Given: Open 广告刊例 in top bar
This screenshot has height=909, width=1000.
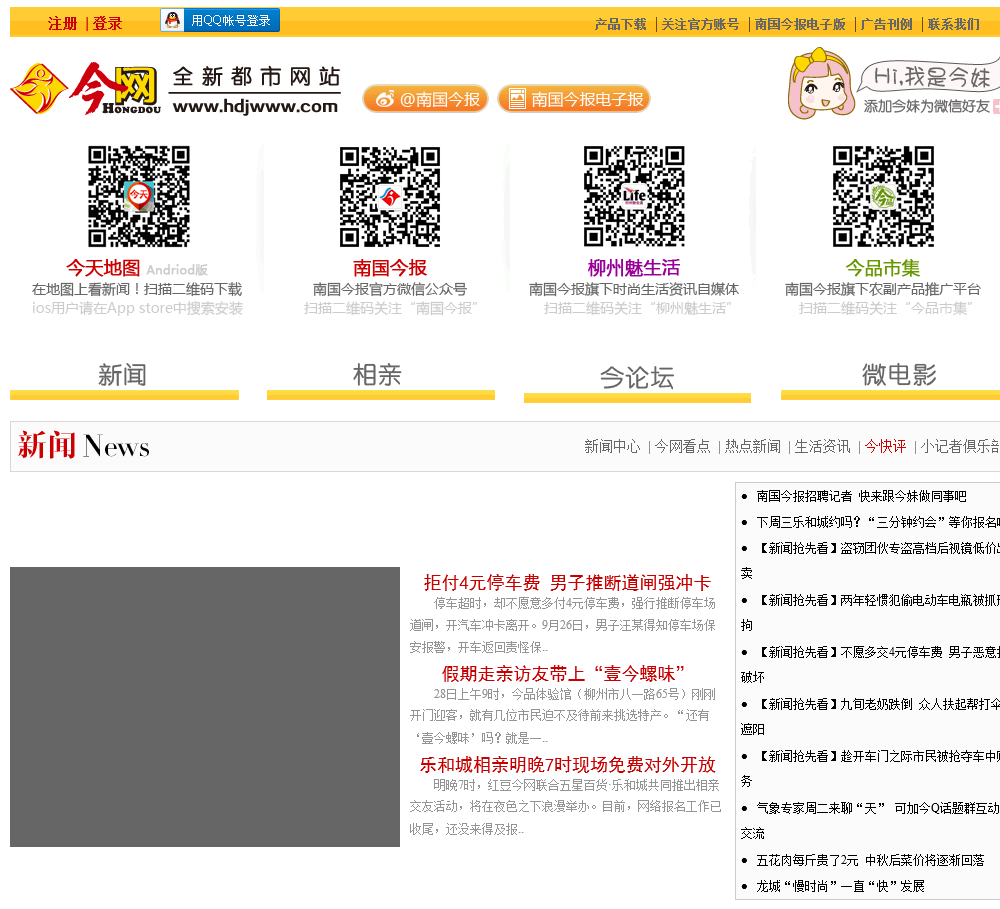Looking at the screenshot, I should pyautogui.click(x=886, y=24).
